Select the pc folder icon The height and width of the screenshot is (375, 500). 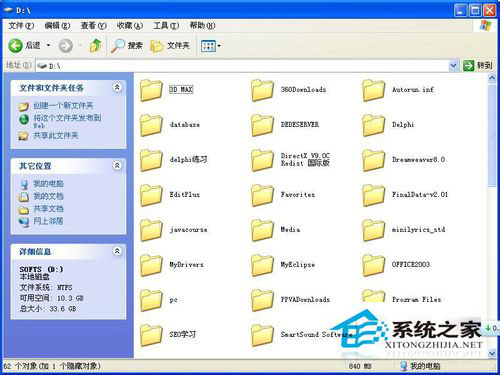pos(151,300)
